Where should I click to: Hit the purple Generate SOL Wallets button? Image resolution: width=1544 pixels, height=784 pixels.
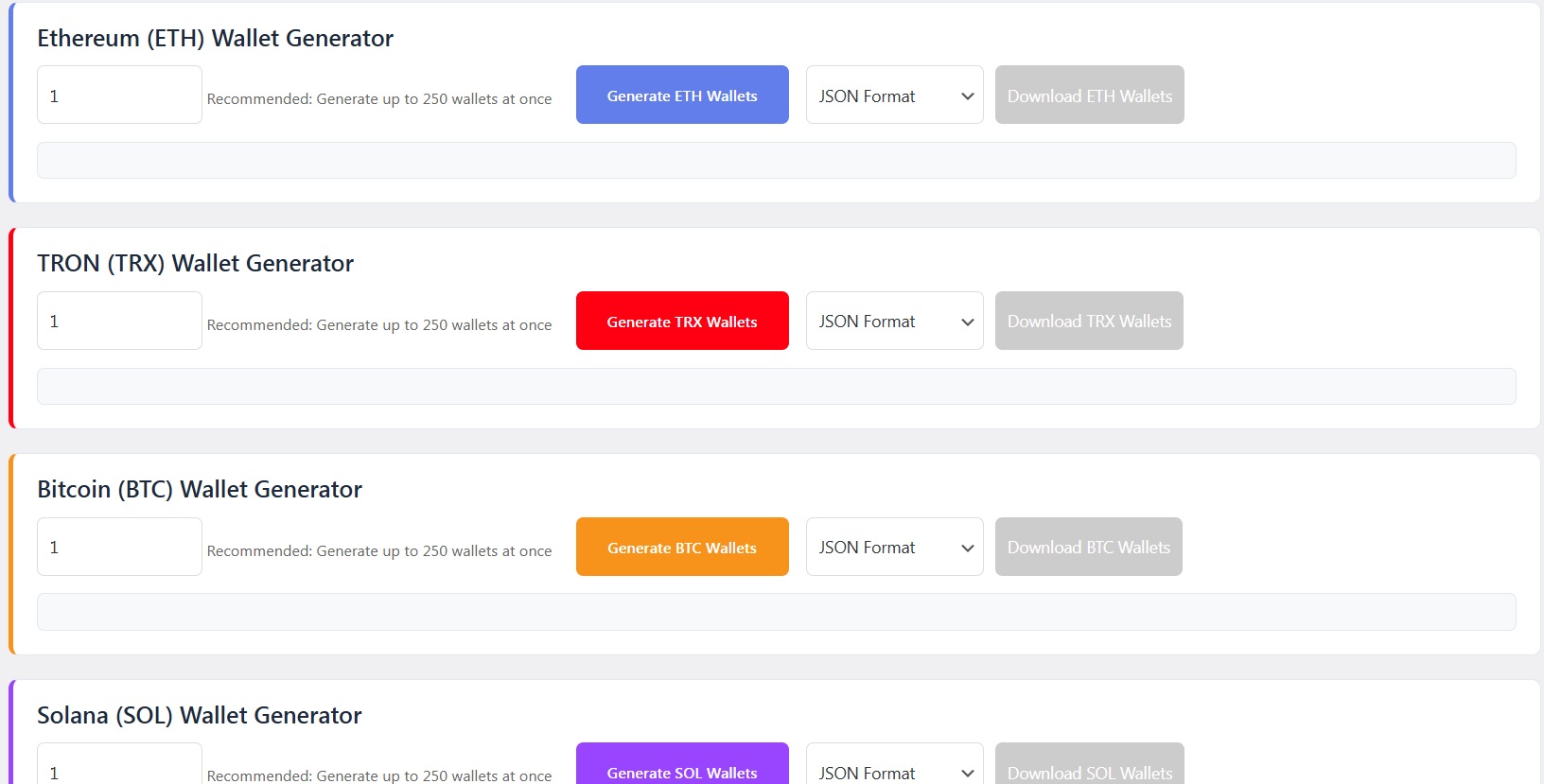point(681,767)
